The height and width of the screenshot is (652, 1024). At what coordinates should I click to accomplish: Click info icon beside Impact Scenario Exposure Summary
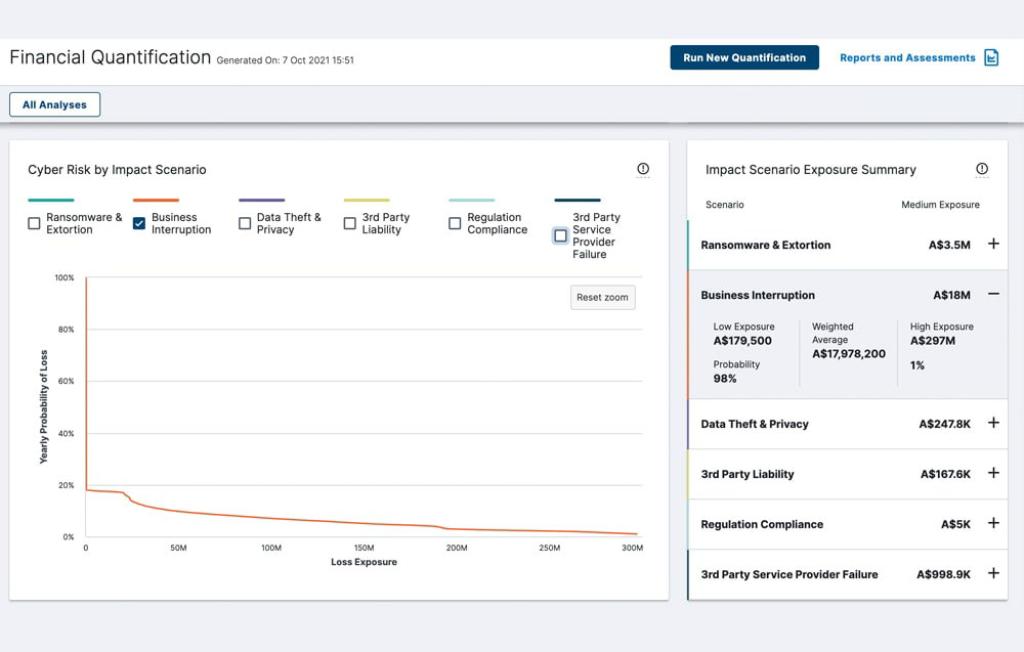tap(982, 169)
